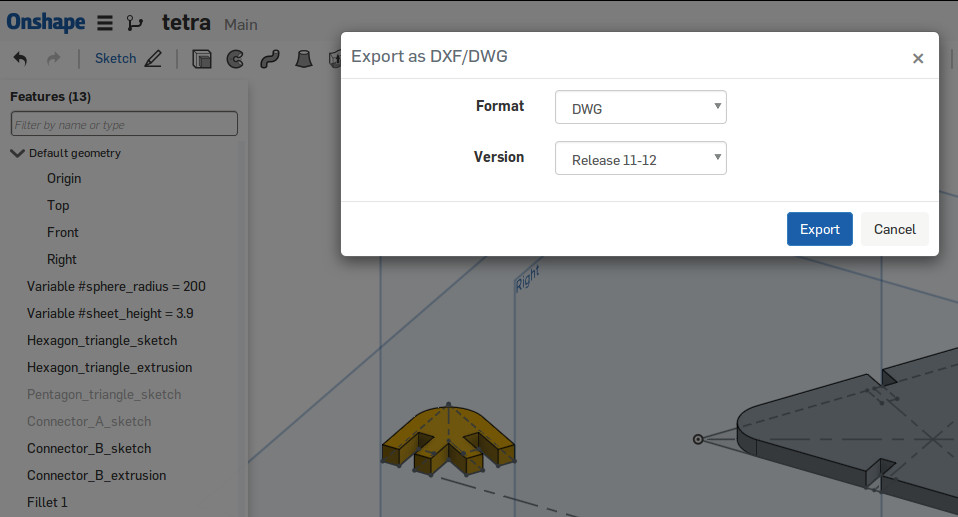Screen dimensions: 958x517
Task: Click the Cancel button
Action: pyautogui.click(x=894, y=229)
